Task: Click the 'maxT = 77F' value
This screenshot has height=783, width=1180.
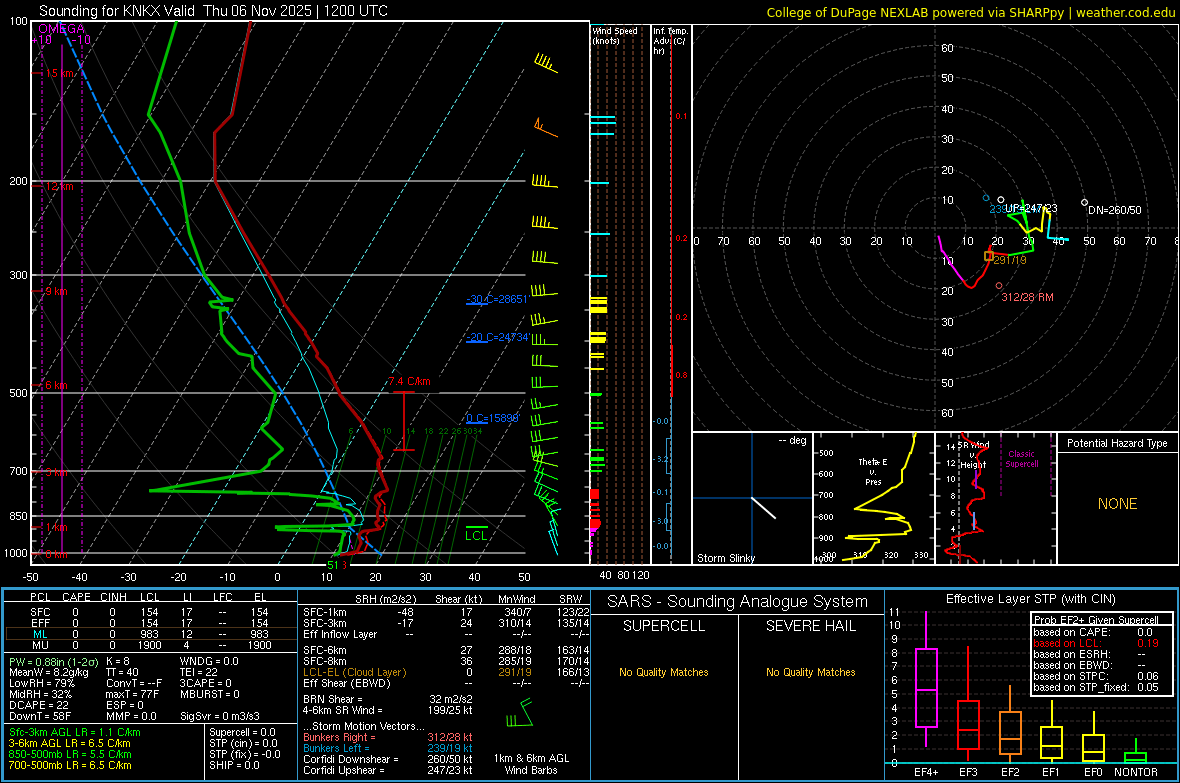Action: tap(132, 694)
